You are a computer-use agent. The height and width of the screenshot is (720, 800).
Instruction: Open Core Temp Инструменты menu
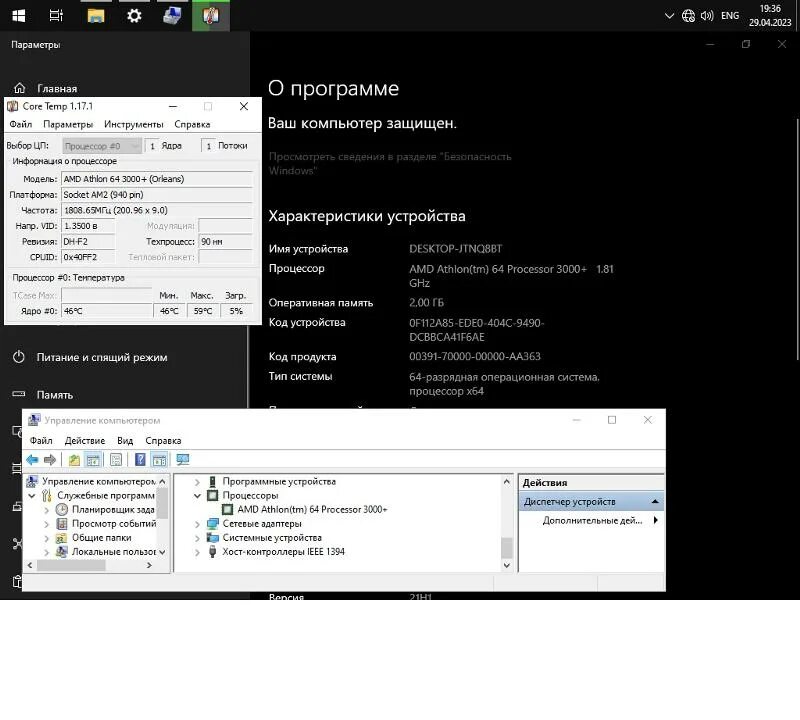point(133,124)
